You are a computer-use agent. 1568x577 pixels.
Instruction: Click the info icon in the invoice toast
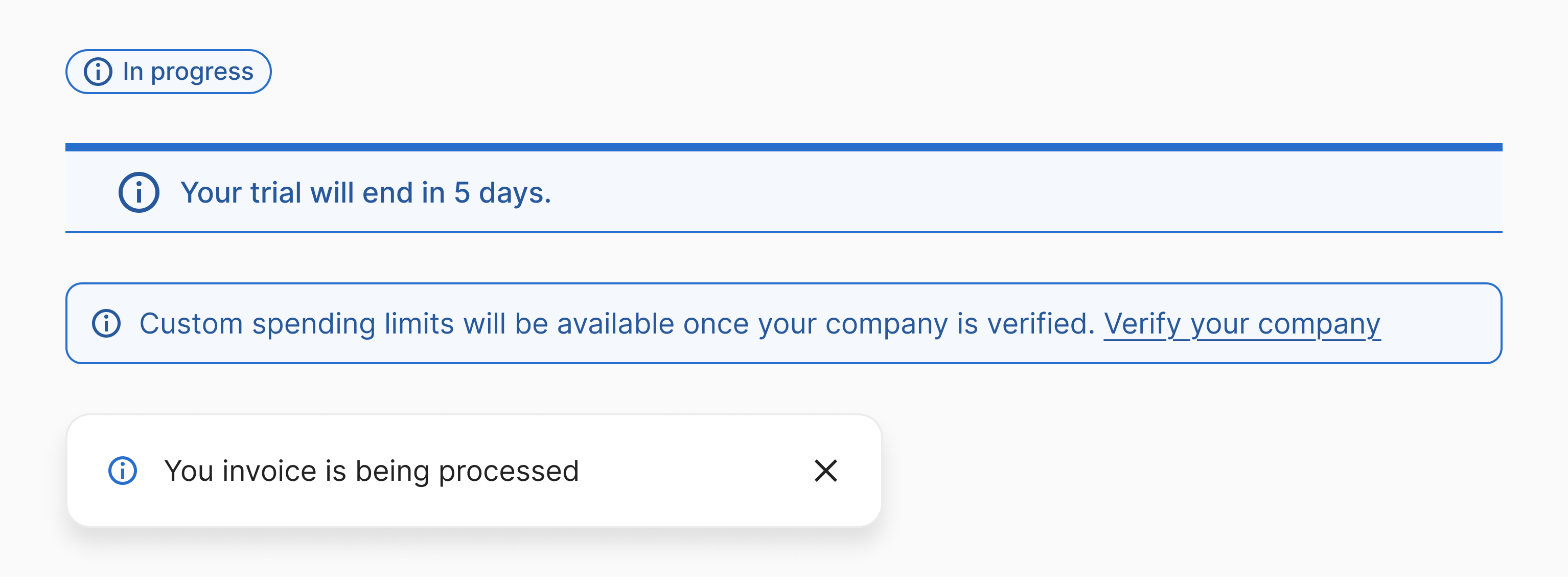click(123, 471)
